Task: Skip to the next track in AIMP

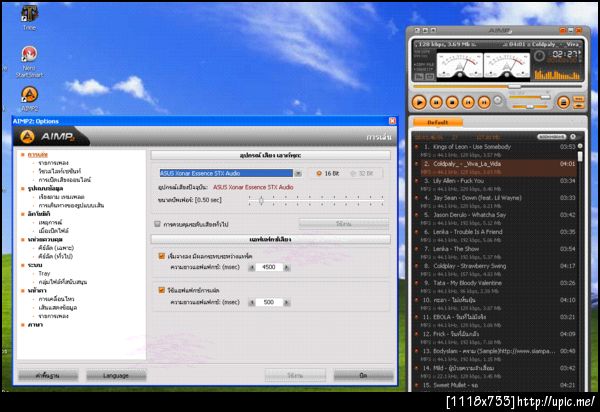Action: (x=484, y=102)
